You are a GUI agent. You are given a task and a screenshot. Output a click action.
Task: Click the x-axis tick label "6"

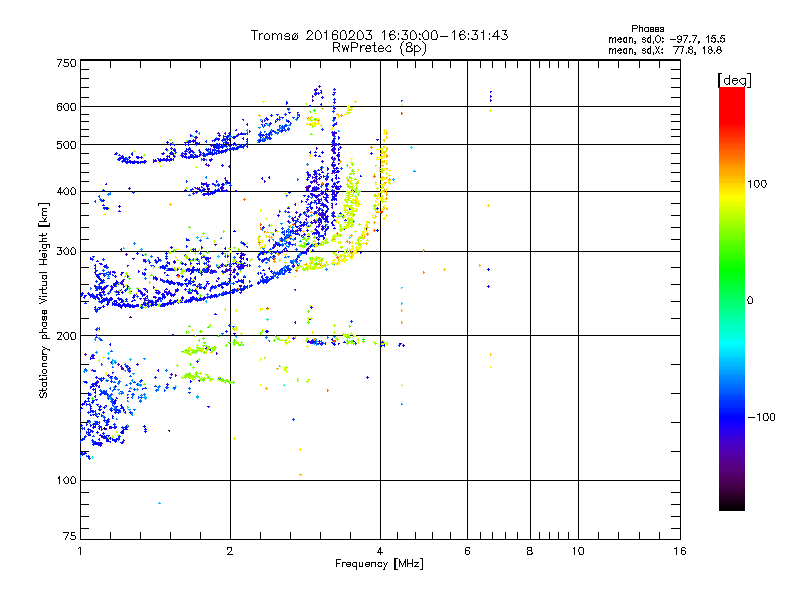point(467,551)
